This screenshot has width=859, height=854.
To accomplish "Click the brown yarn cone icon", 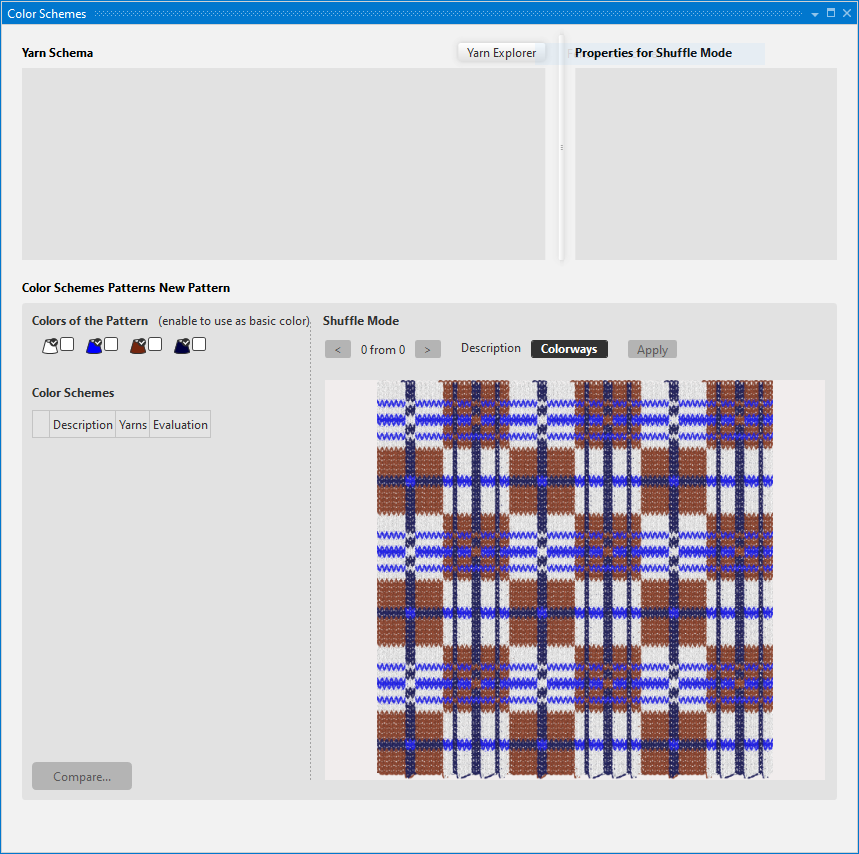I will [x=138, y=346].
